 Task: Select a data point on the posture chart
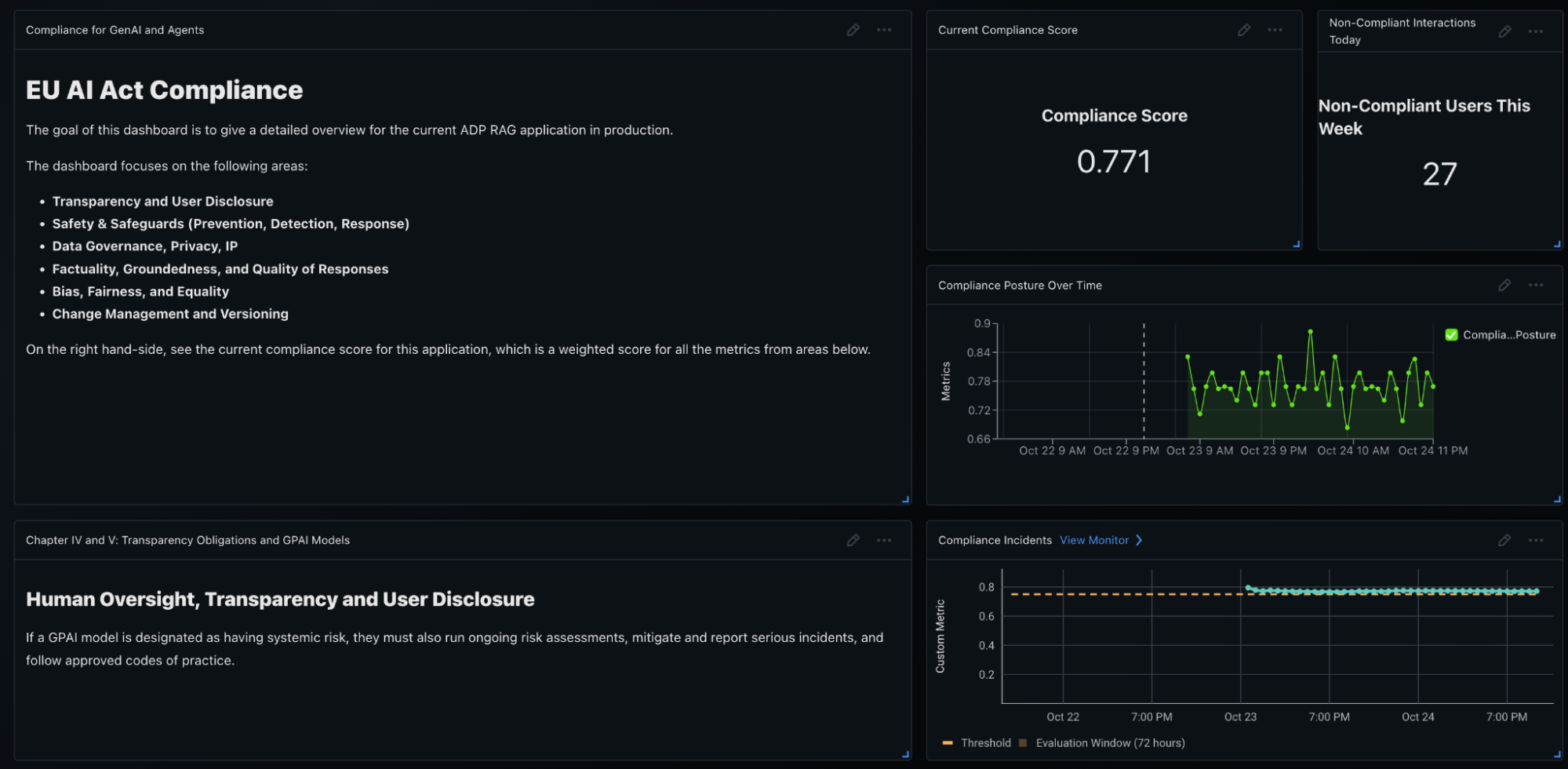pyautogui.click(x=1310, y=332)
